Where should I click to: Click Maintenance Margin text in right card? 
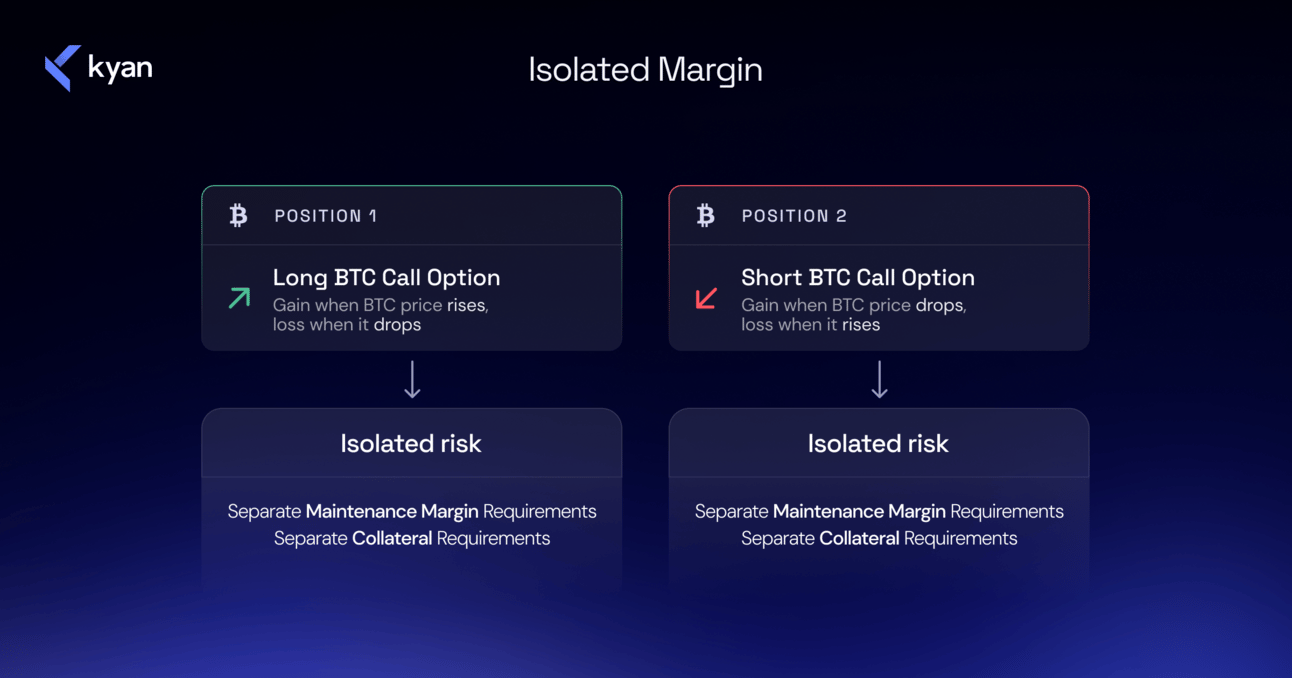point(859,511)
